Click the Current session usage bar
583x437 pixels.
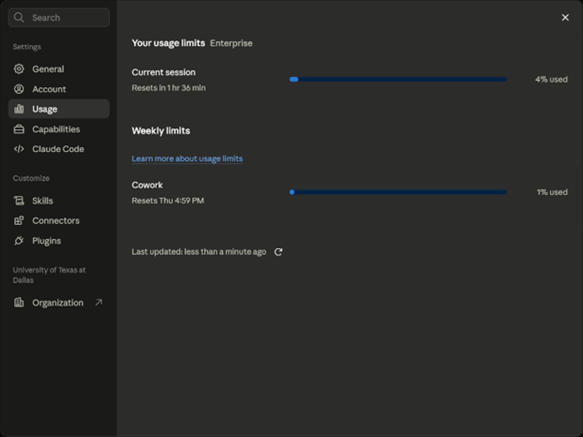click(x=398, y=79)
